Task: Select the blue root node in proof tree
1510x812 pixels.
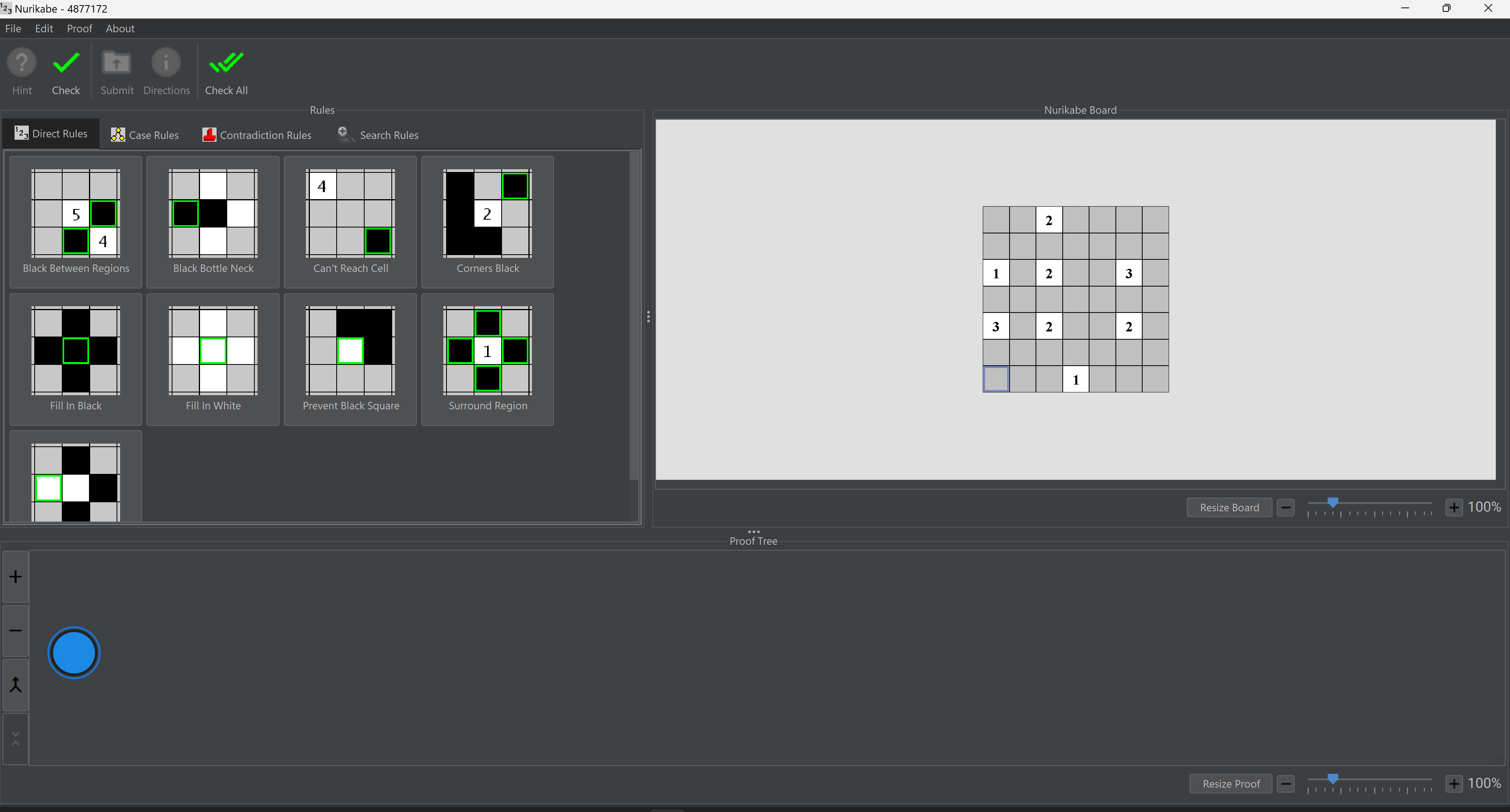Action: (74, 653)
